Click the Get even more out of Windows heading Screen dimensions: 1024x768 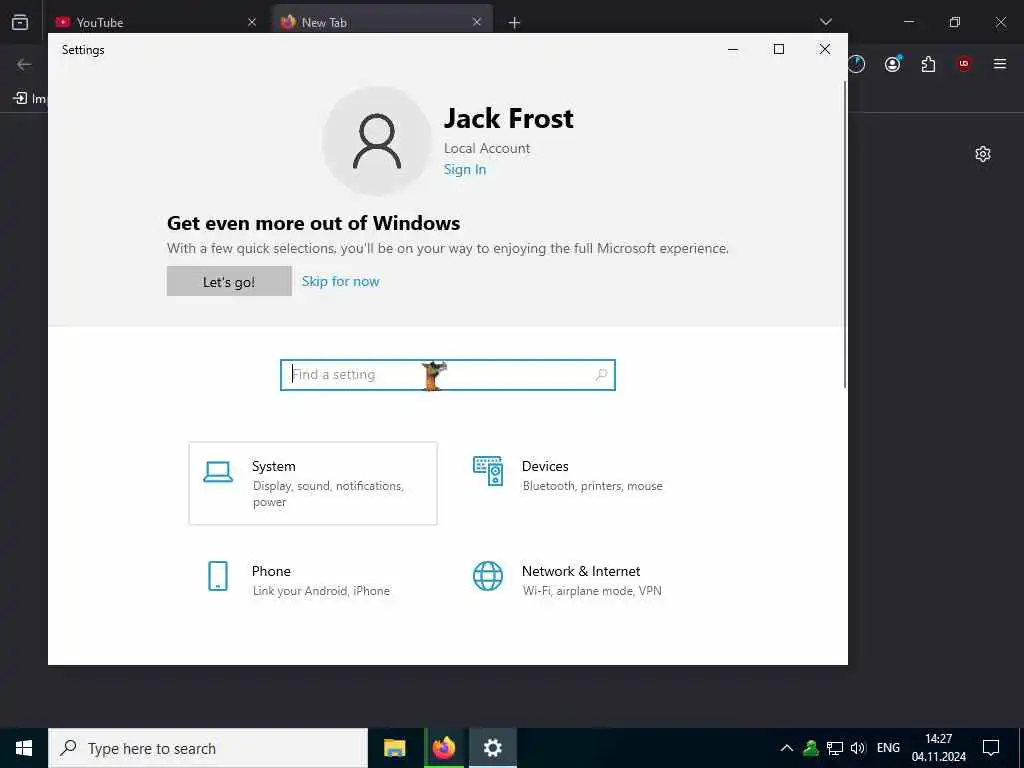(x=313, y=223)
